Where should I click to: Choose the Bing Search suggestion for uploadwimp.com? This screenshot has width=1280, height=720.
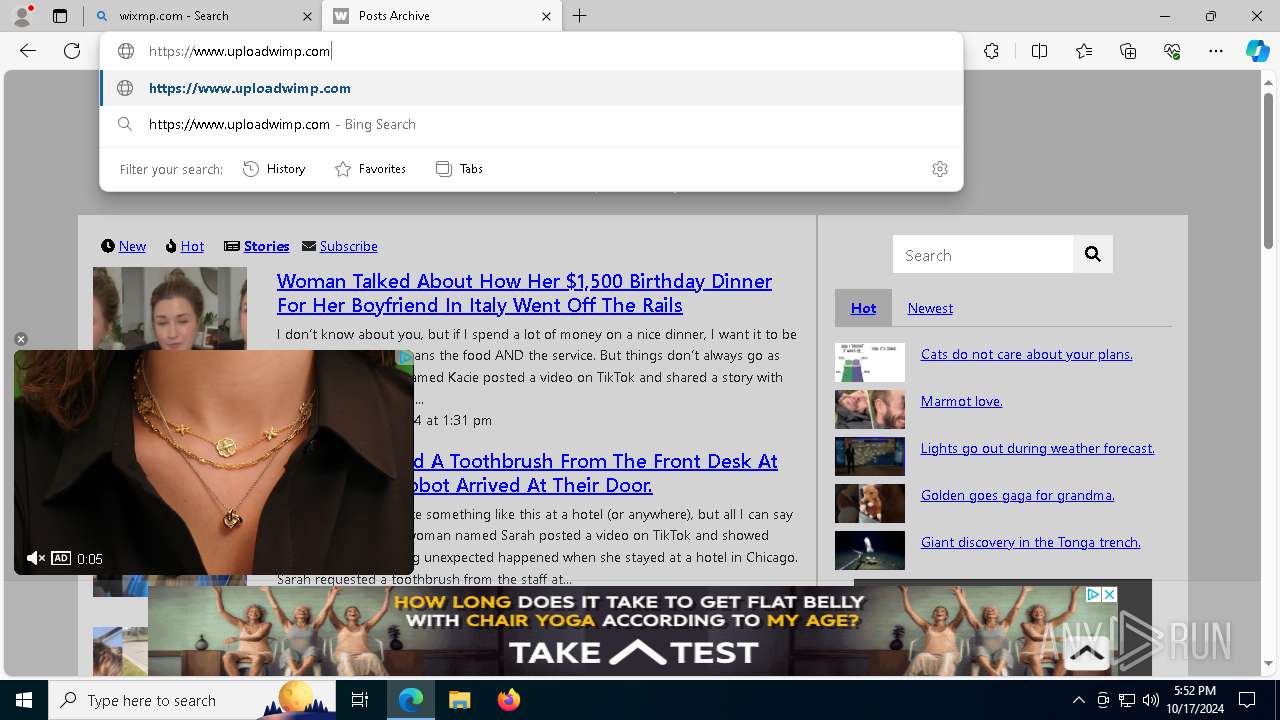[532, 124]
